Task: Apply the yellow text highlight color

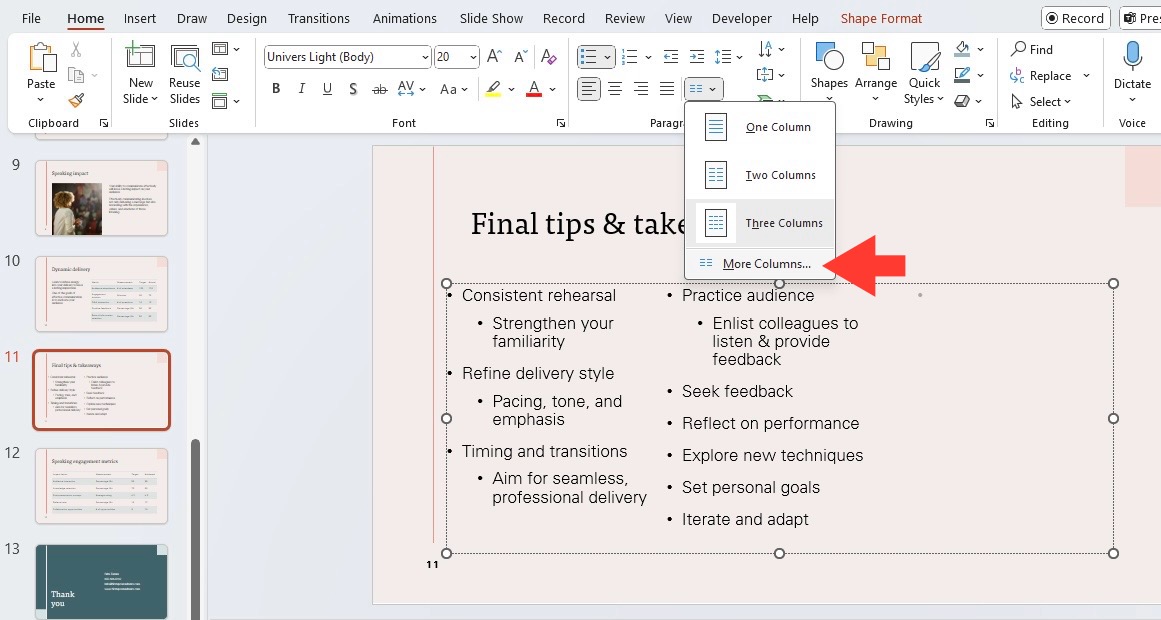Action: pyautogui.click(x=493, y=89)
